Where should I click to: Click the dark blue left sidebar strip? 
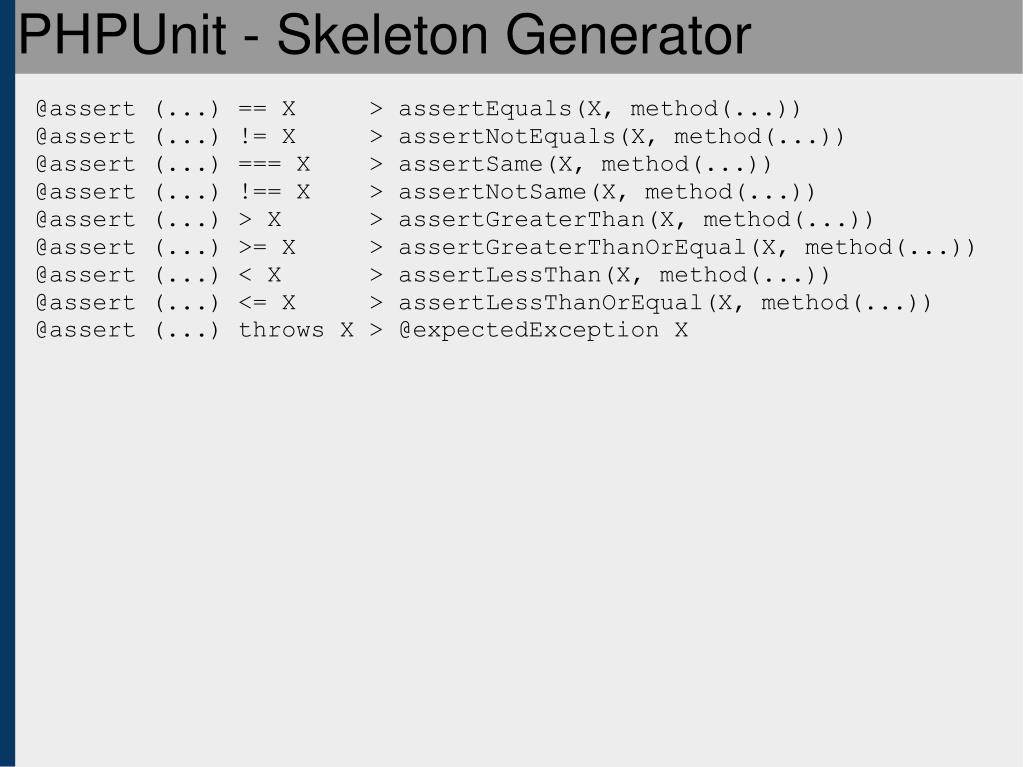coord(7,384)
